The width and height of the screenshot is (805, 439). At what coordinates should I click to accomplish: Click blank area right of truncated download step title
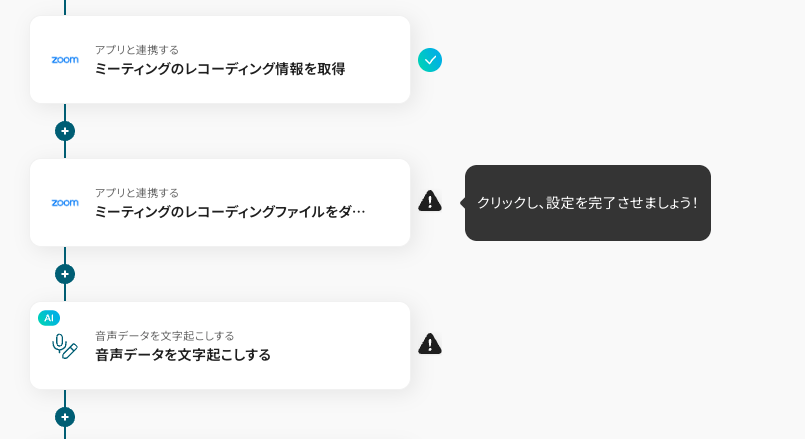[x=388, y=212]
